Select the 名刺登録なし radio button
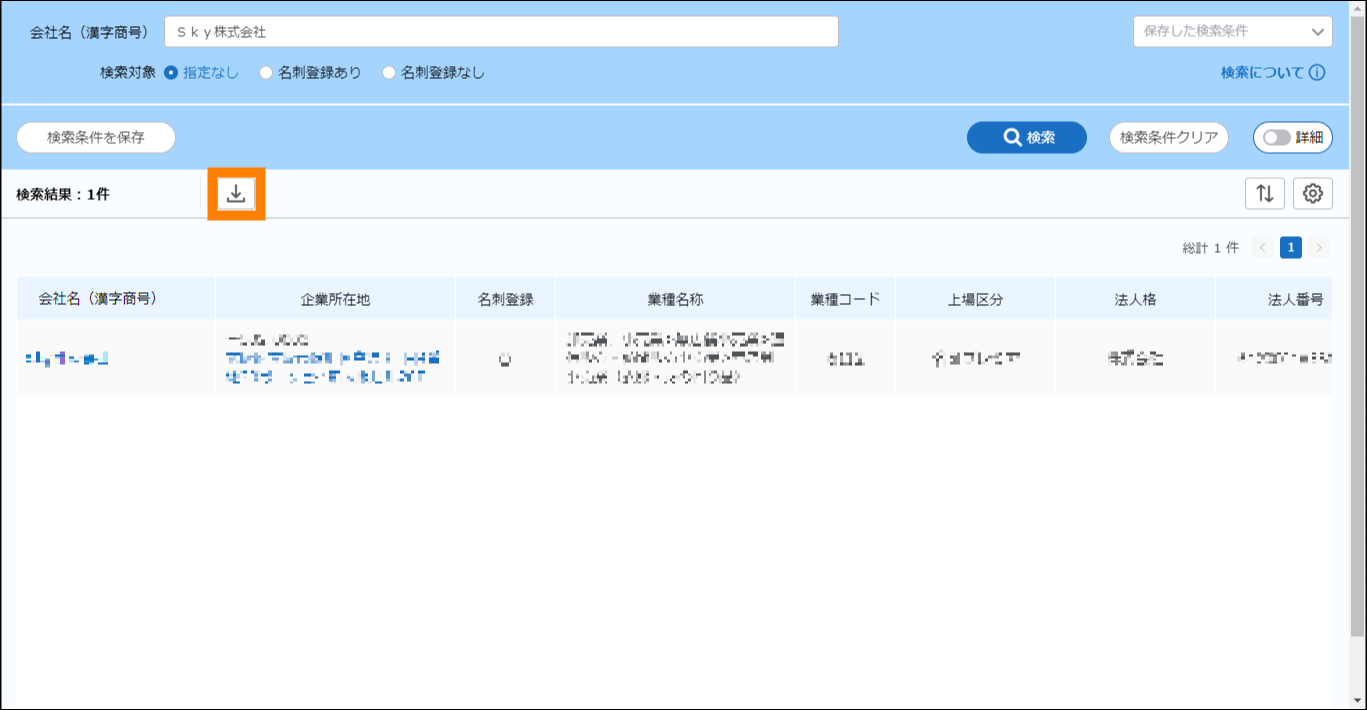1367x710 pixels. coord(389,73)
